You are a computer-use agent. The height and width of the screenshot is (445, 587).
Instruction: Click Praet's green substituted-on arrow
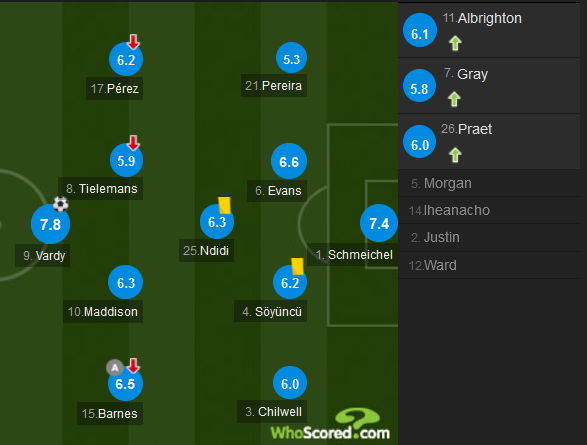click(x=455, y=155)
